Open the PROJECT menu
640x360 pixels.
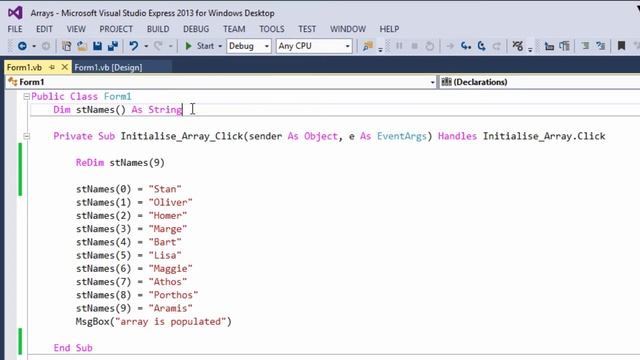click(x=116, y=29)
